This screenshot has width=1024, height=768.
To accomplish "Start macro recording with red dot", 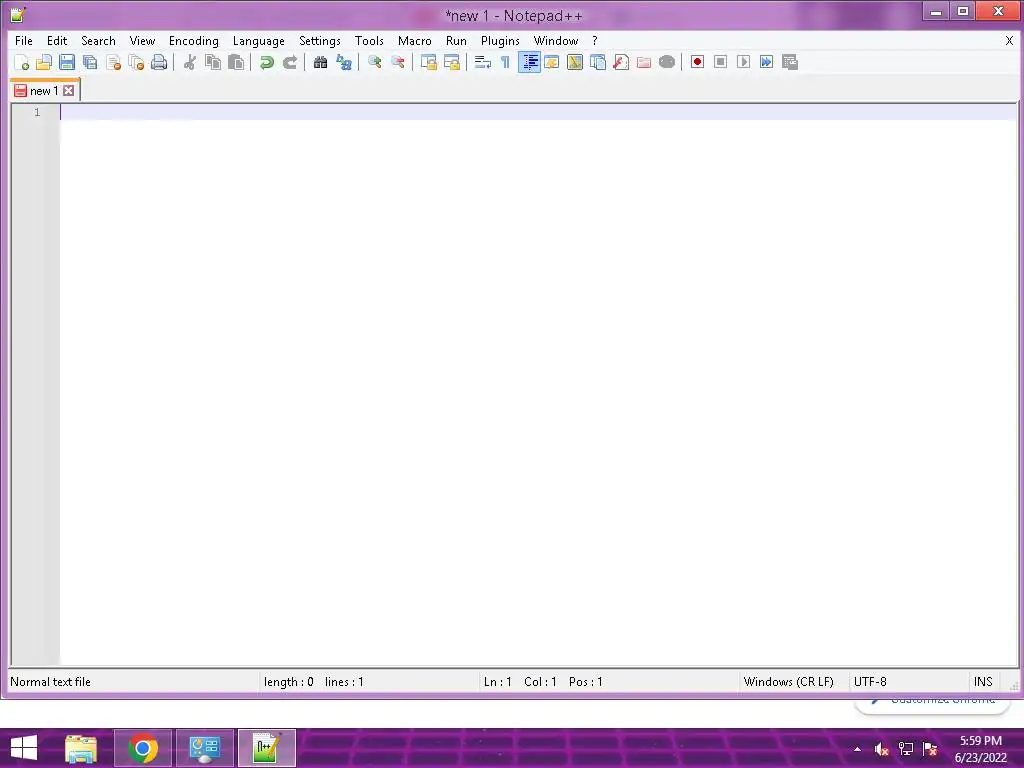I will (x=697, y=62).
